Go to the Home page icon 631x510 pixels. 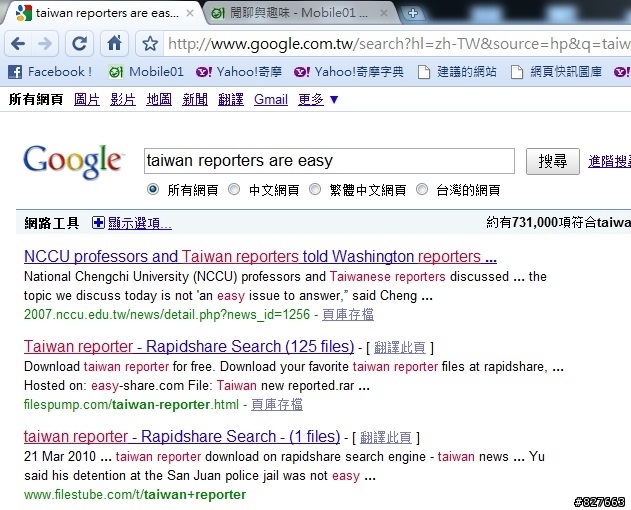115,43
